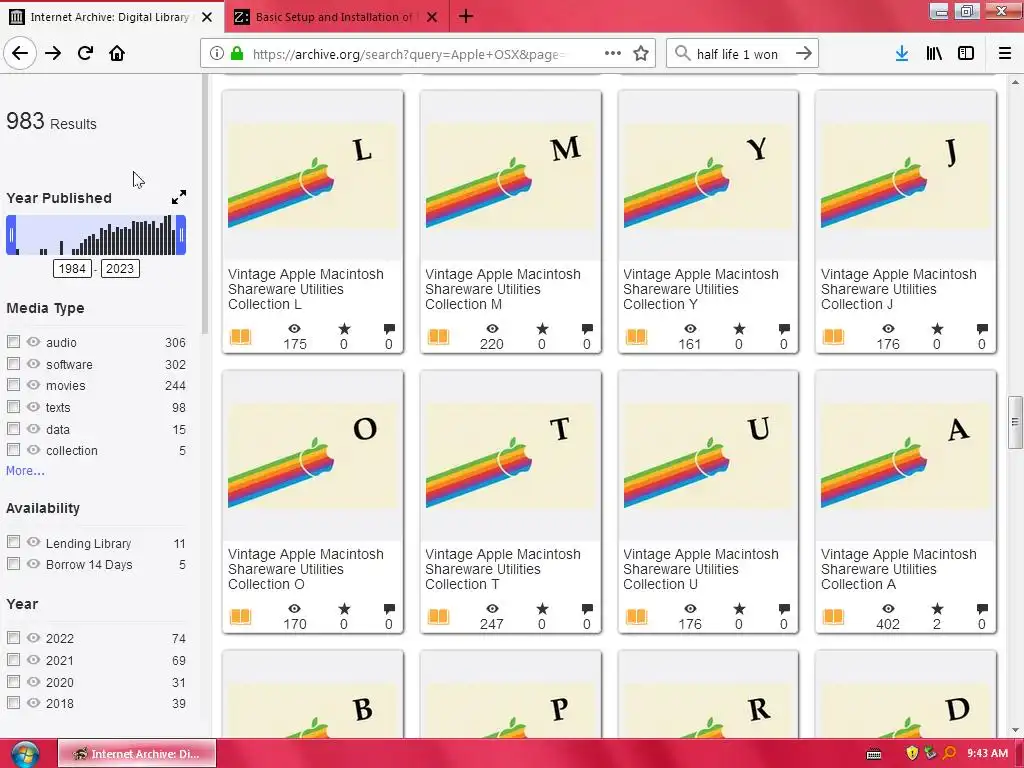Check the Lending Library availability box

tap(13, 542)
